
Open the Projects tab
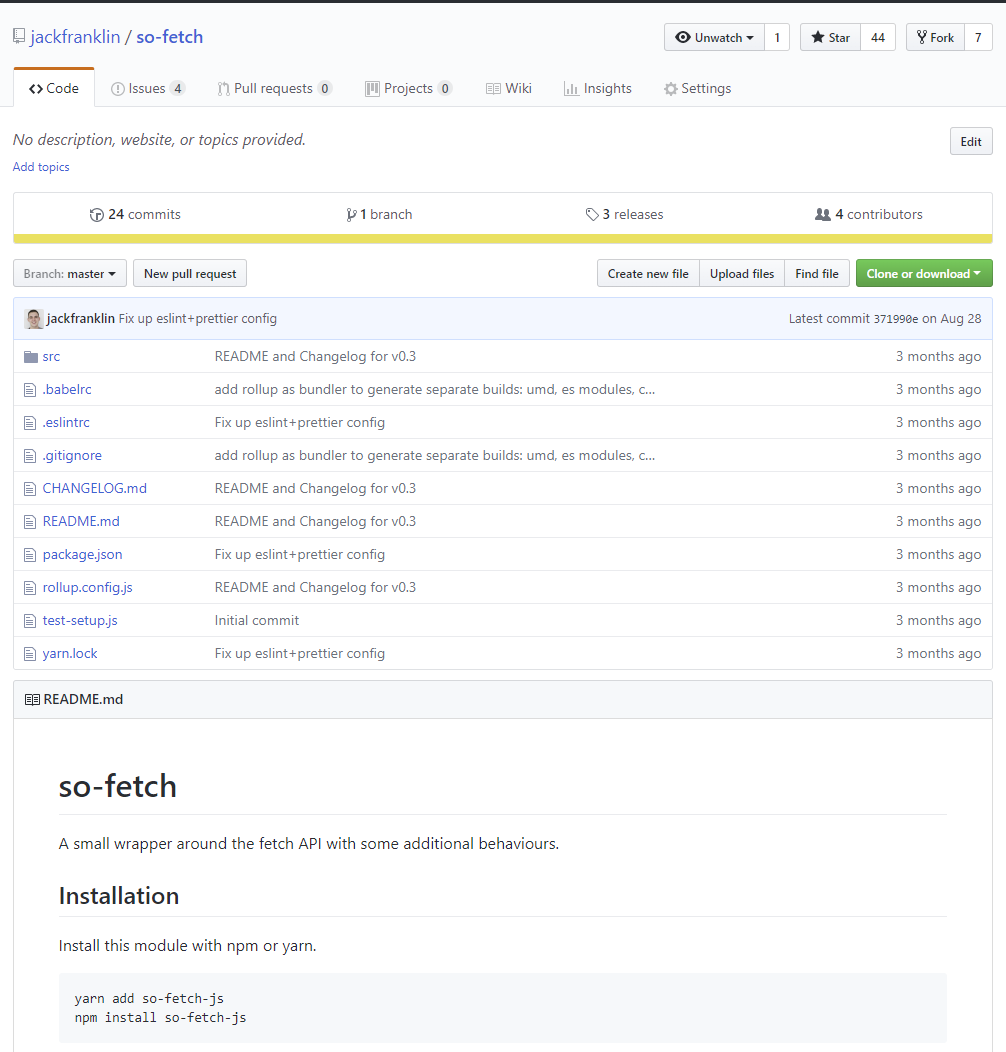coord(408,89)
